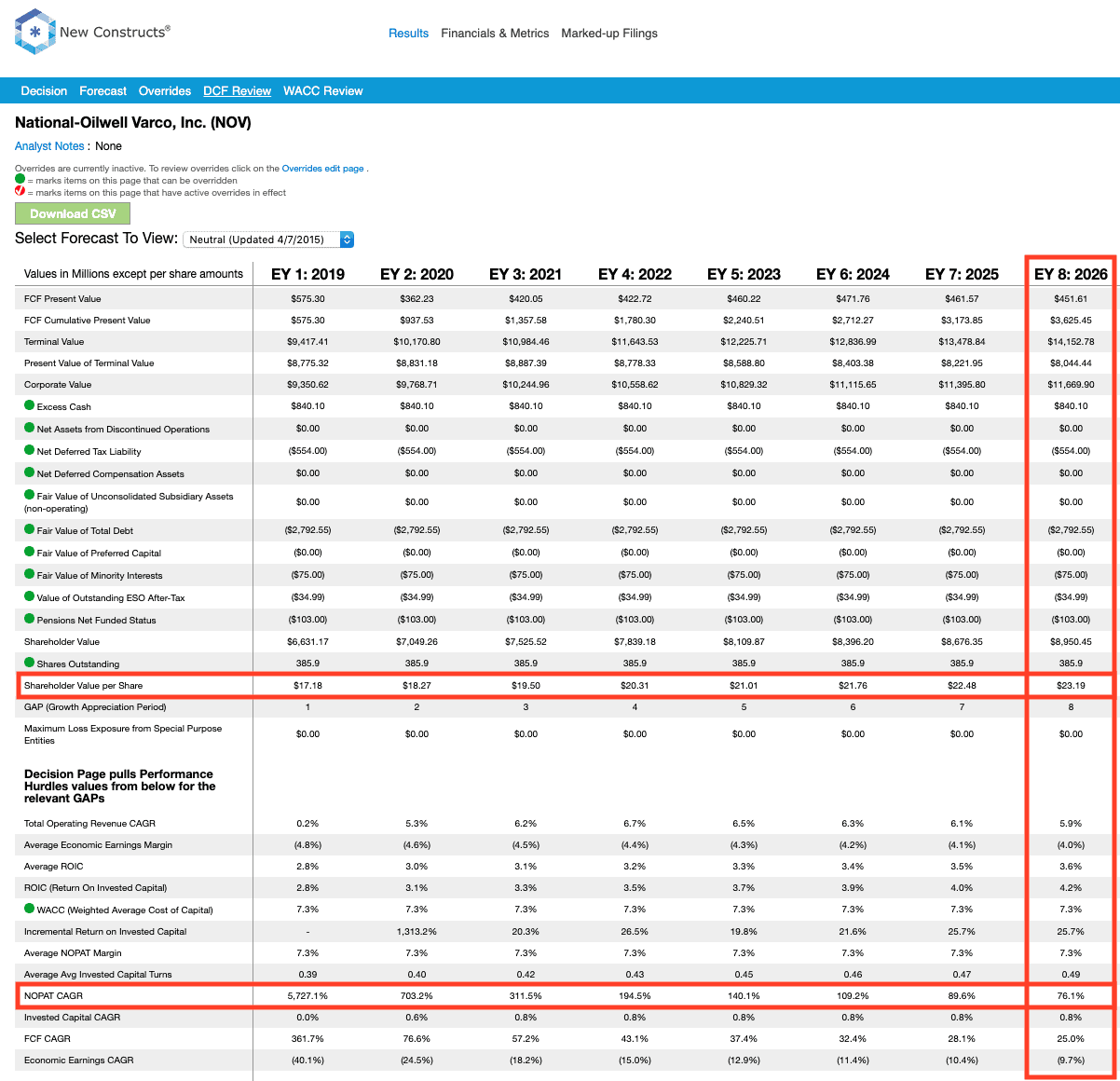Open Marked-up Filings
This screenshot has width=1120, height=1081.
click(609, 34)
